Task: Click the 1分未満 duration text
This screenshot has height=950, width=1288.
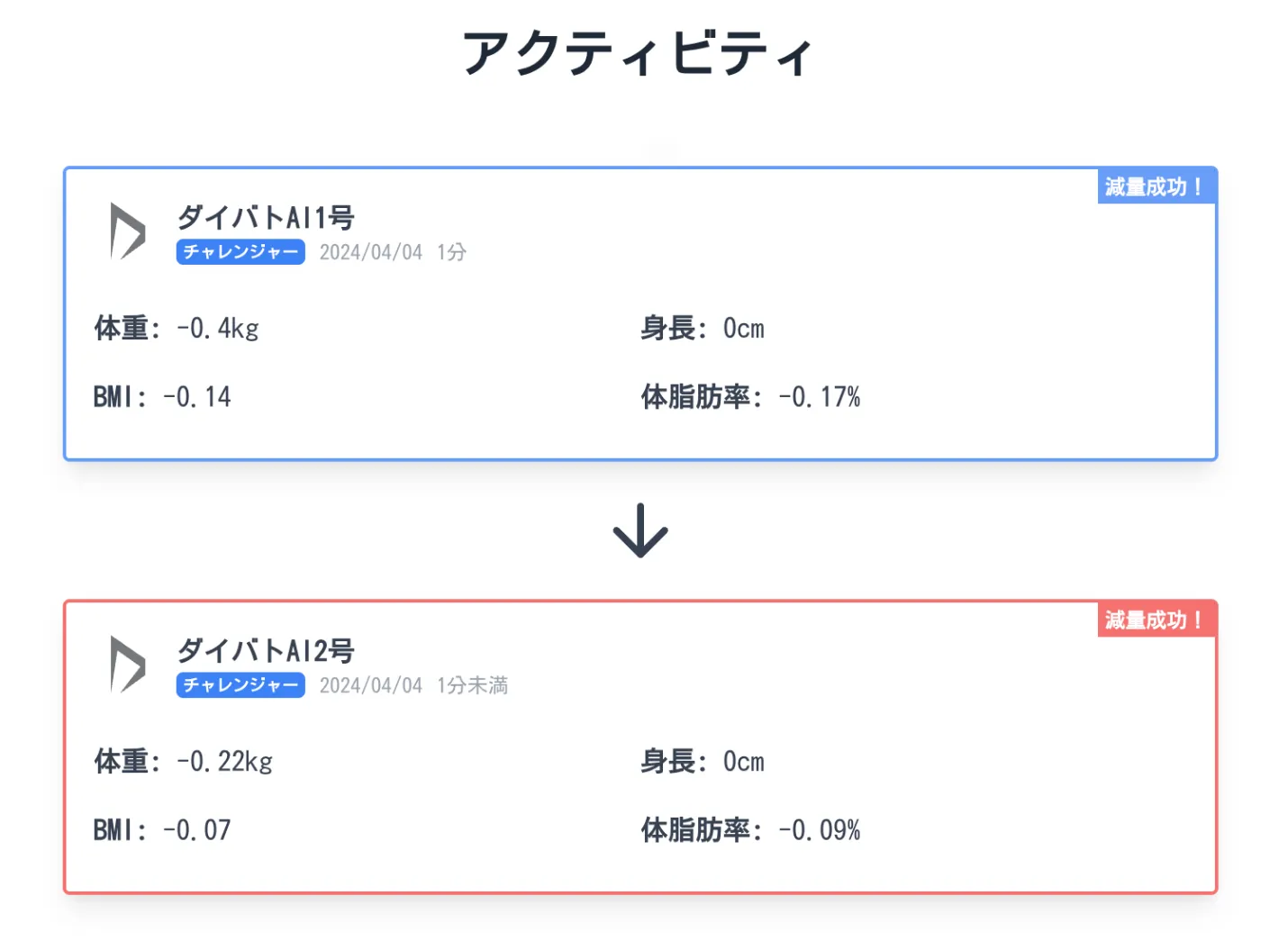Action: tap(472, 685)
